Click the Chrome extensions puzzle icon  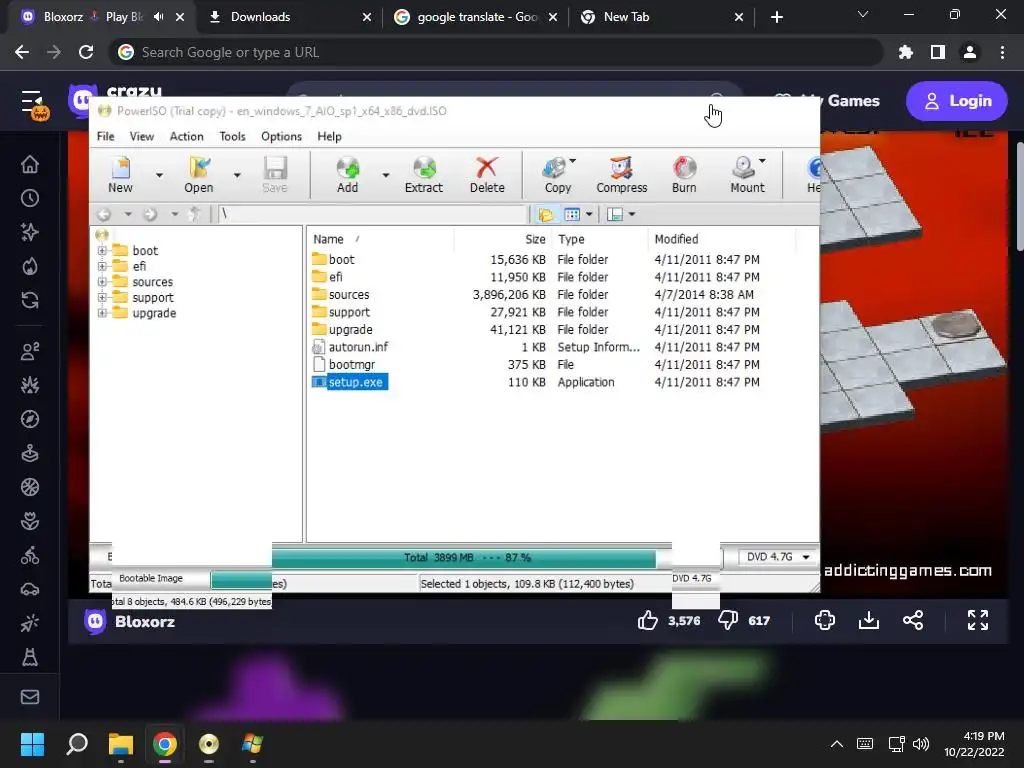click(x=906, y=52)
